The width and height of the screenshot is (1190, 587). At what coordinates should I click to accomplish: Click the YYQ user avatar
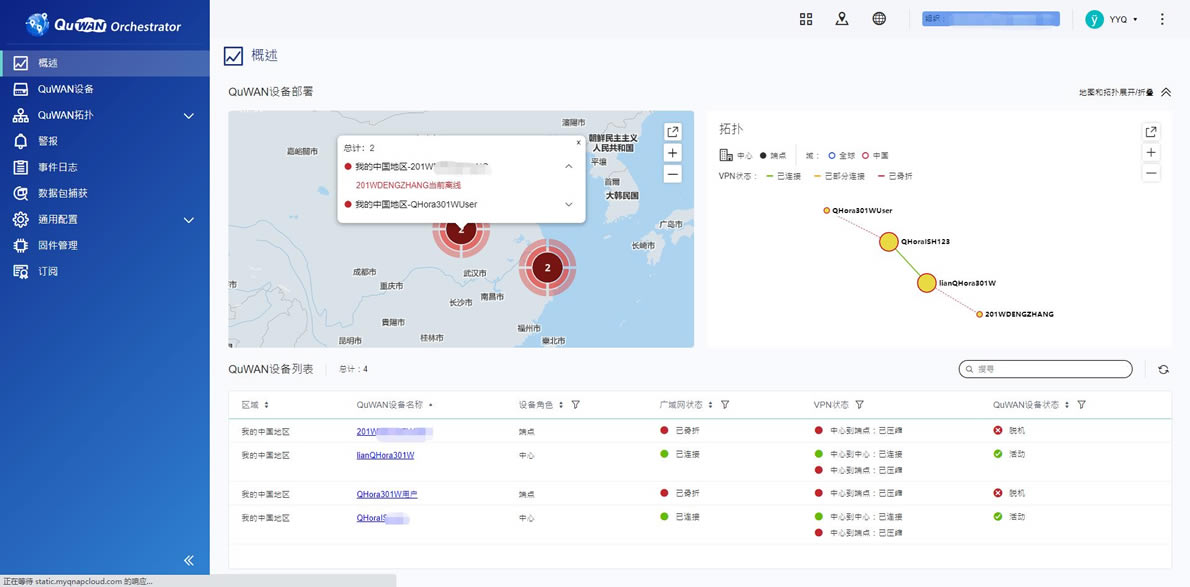(1094, 19)
